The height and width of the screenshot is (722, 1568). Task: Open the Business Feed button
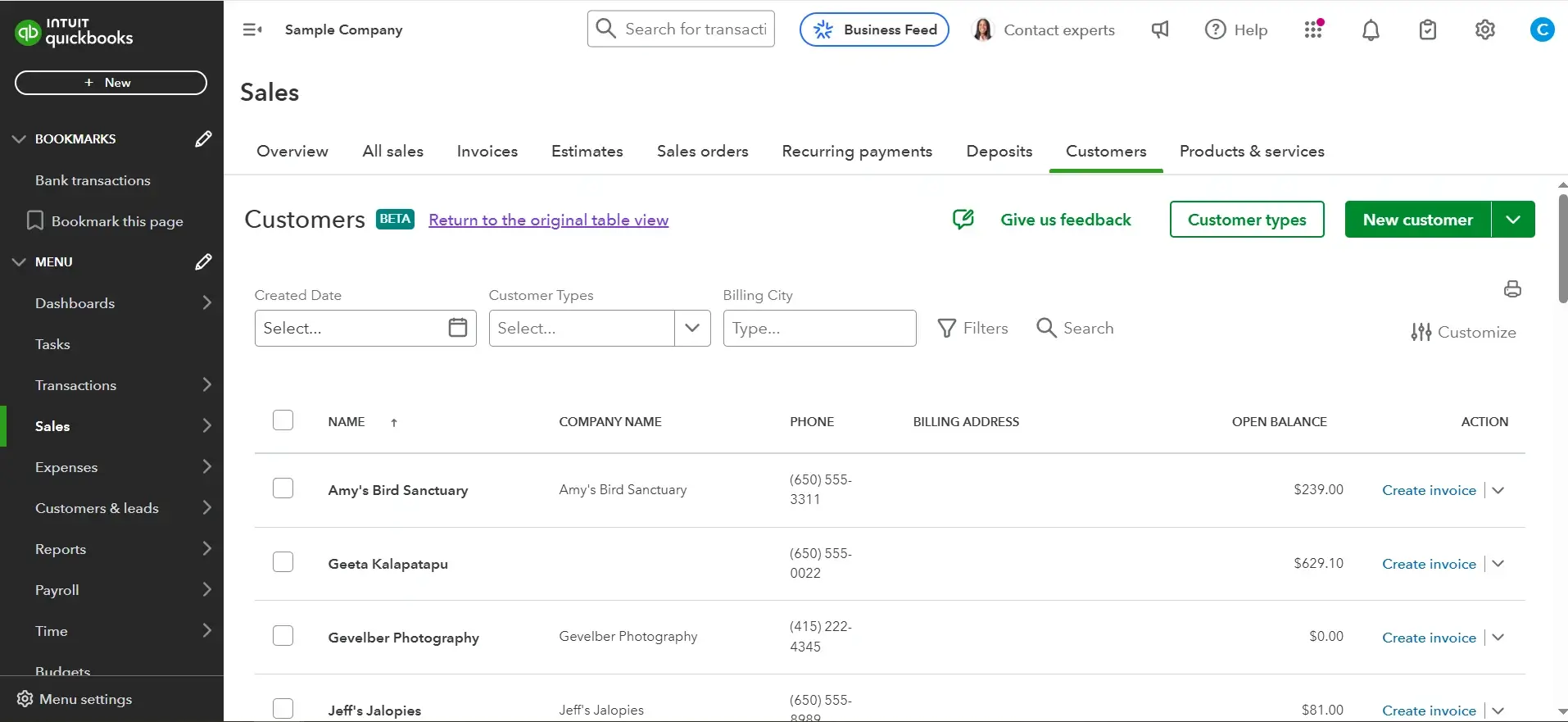coord(874,30)
